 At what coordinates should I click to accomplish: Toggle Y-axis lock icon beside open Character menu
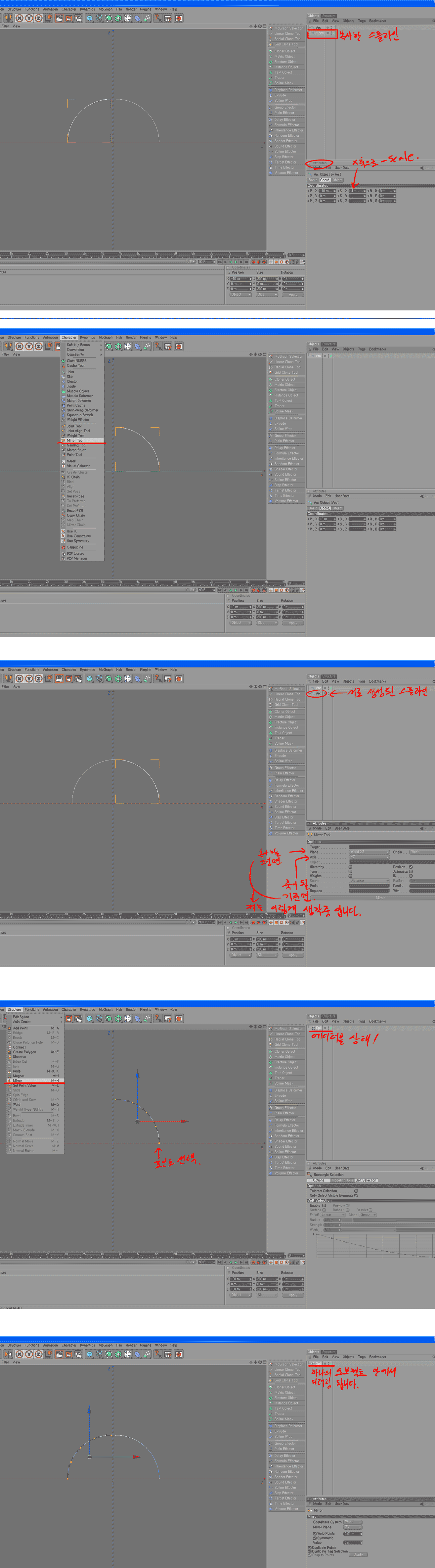tap(28, 346)
